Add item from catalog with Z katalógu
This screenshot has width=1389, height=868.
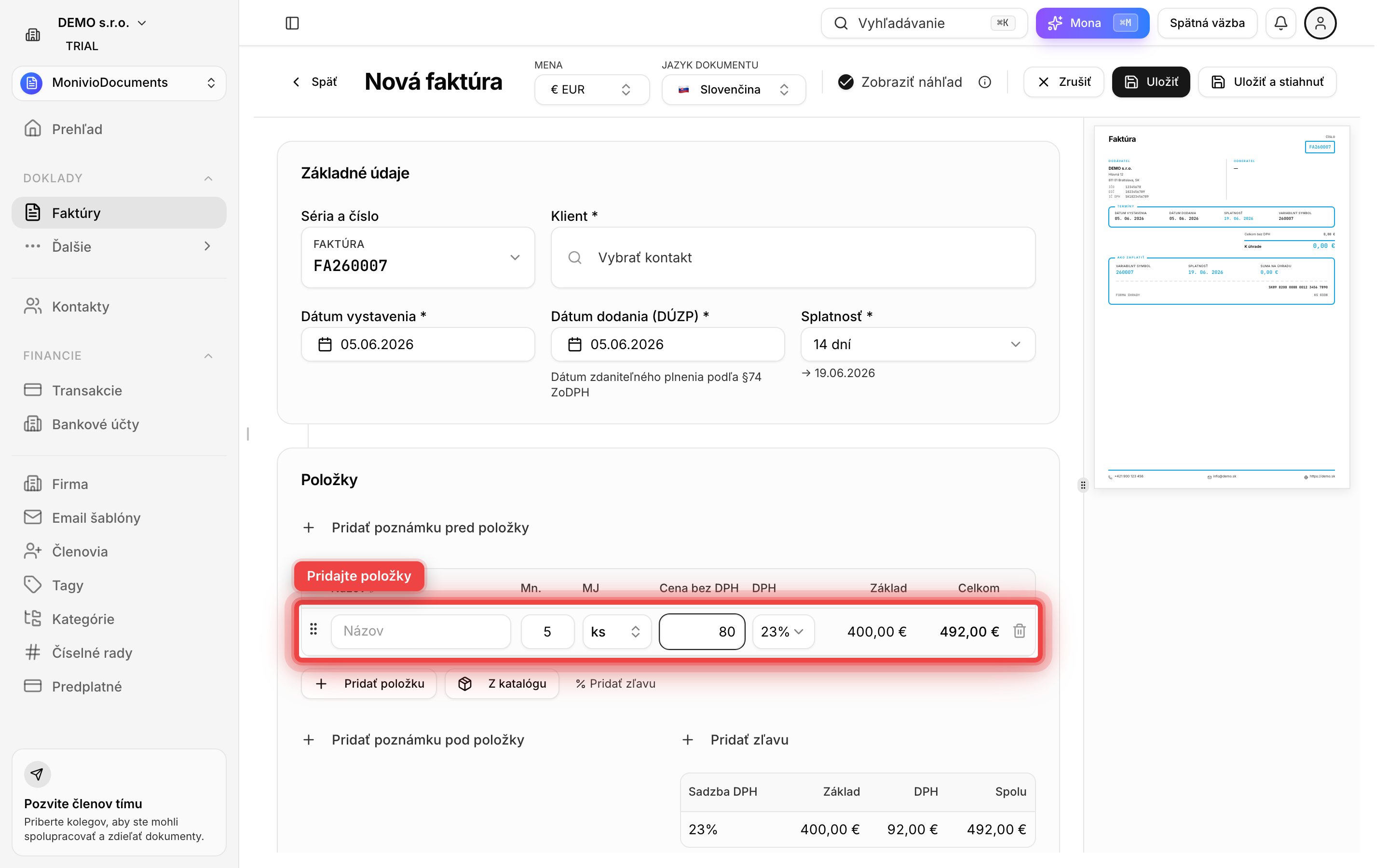pyautogui.click(x=502, y=684)
